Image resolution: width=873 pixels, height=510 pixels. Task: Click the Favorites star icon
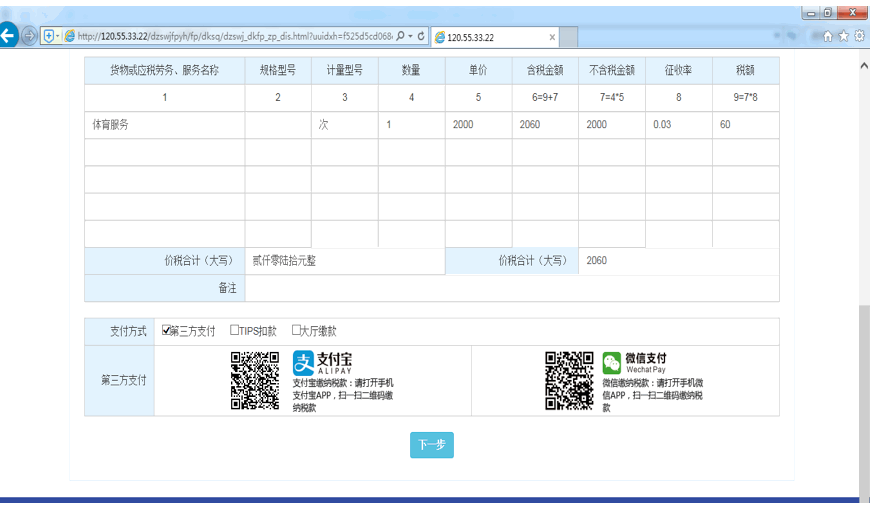pos(844,37)
